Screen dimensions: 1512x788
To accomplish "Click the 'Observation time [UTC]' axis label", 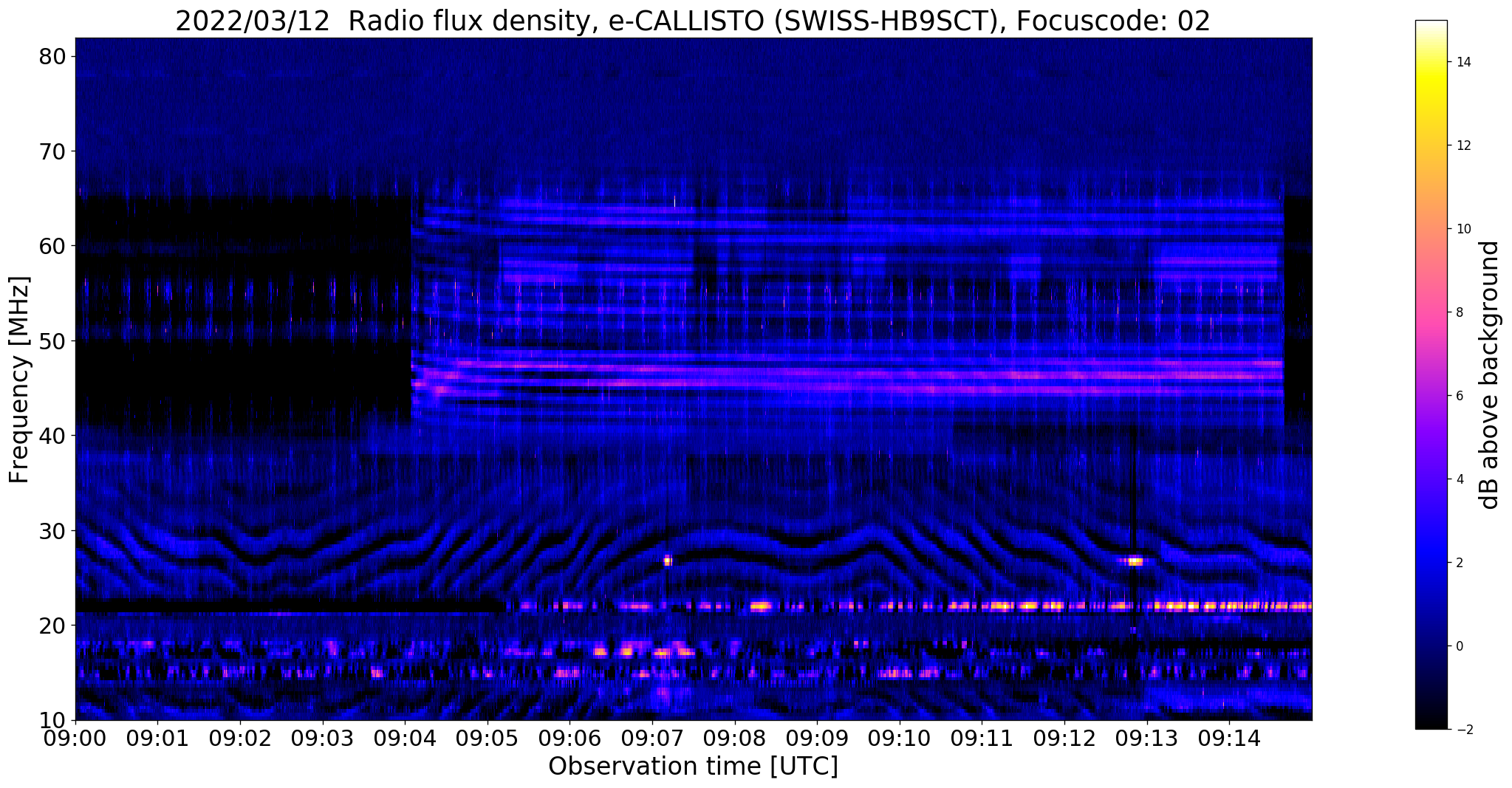I will point(693,767).
